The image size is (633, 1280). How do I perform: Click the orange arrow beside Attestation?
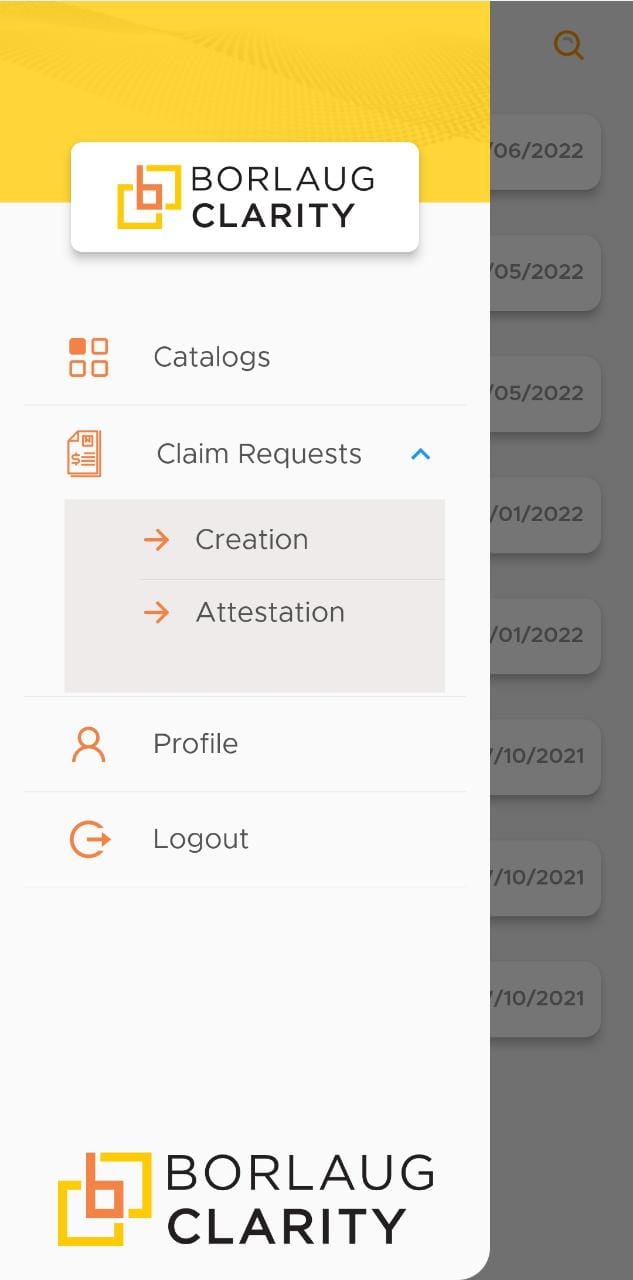(x=156, y=612)
